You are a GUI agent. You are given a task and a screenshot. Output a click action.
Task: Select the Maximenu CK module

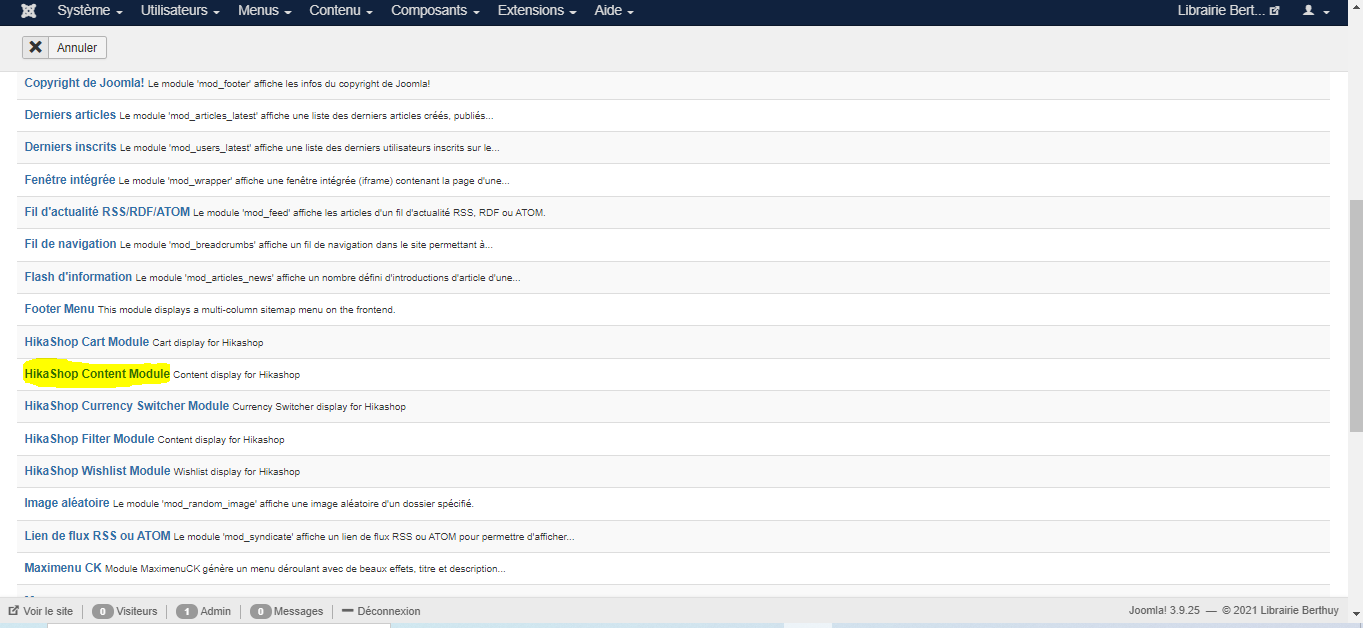63,568
